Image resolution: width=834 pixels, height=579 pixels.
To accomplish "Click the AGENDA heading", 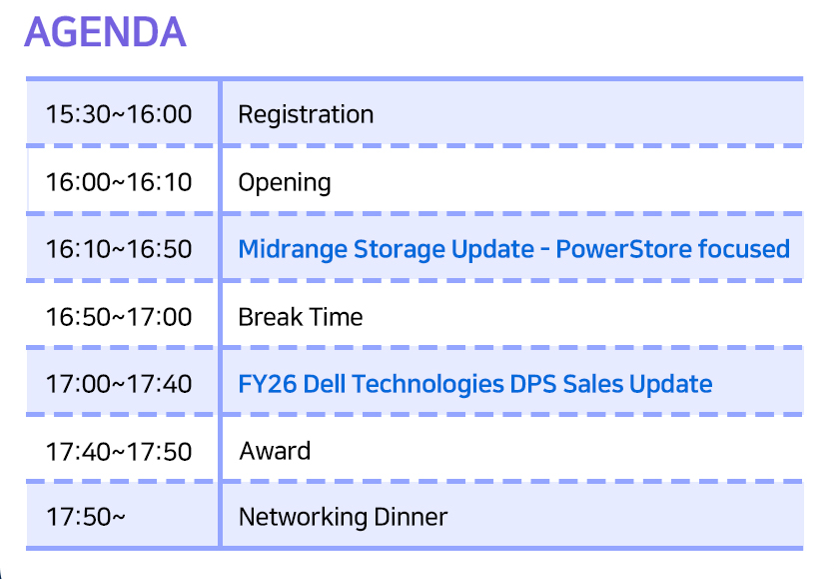I will point(105,32).
